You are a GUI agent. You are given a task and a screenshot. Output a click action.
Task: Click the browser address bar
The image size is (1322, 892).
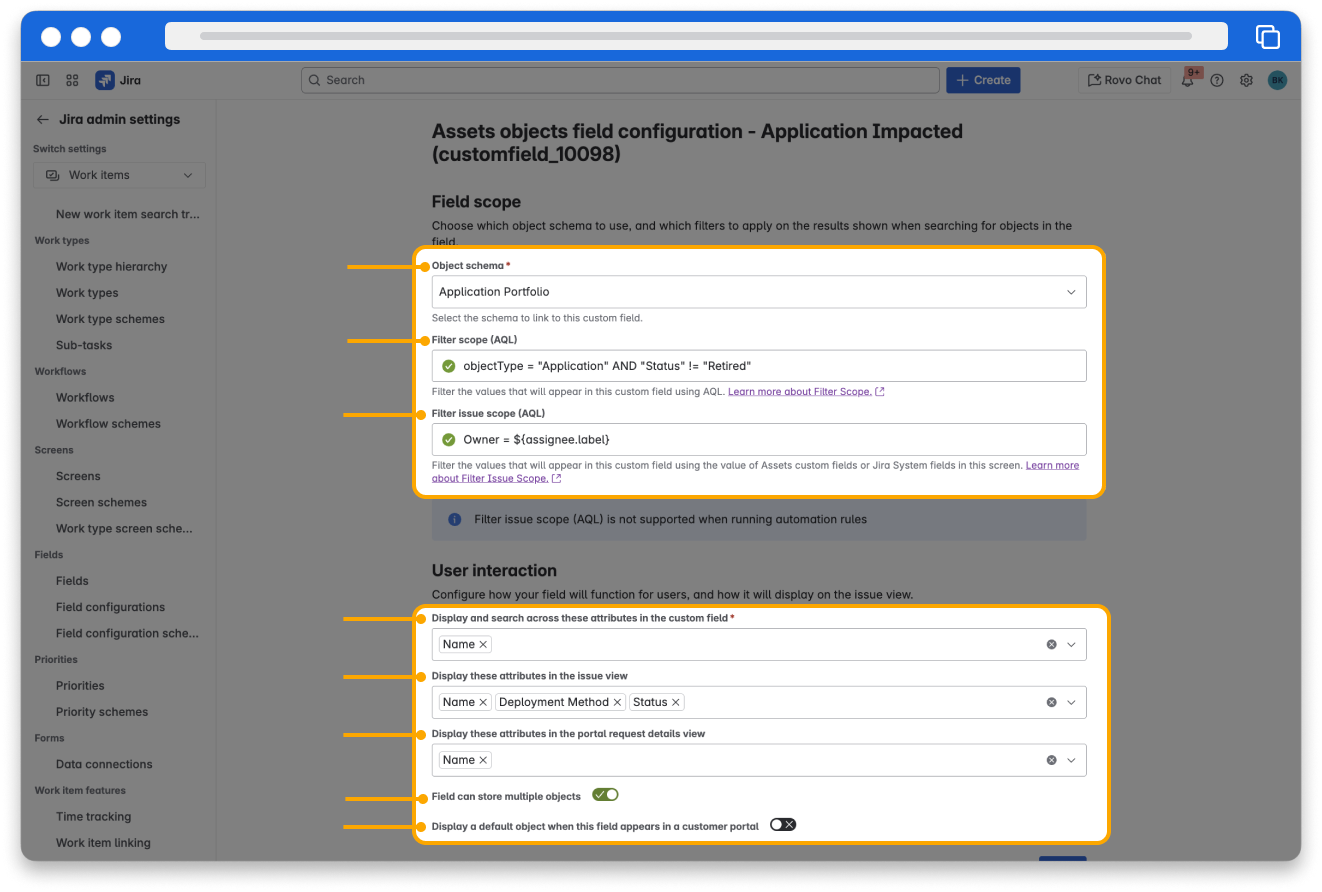[x=696, y=36]
